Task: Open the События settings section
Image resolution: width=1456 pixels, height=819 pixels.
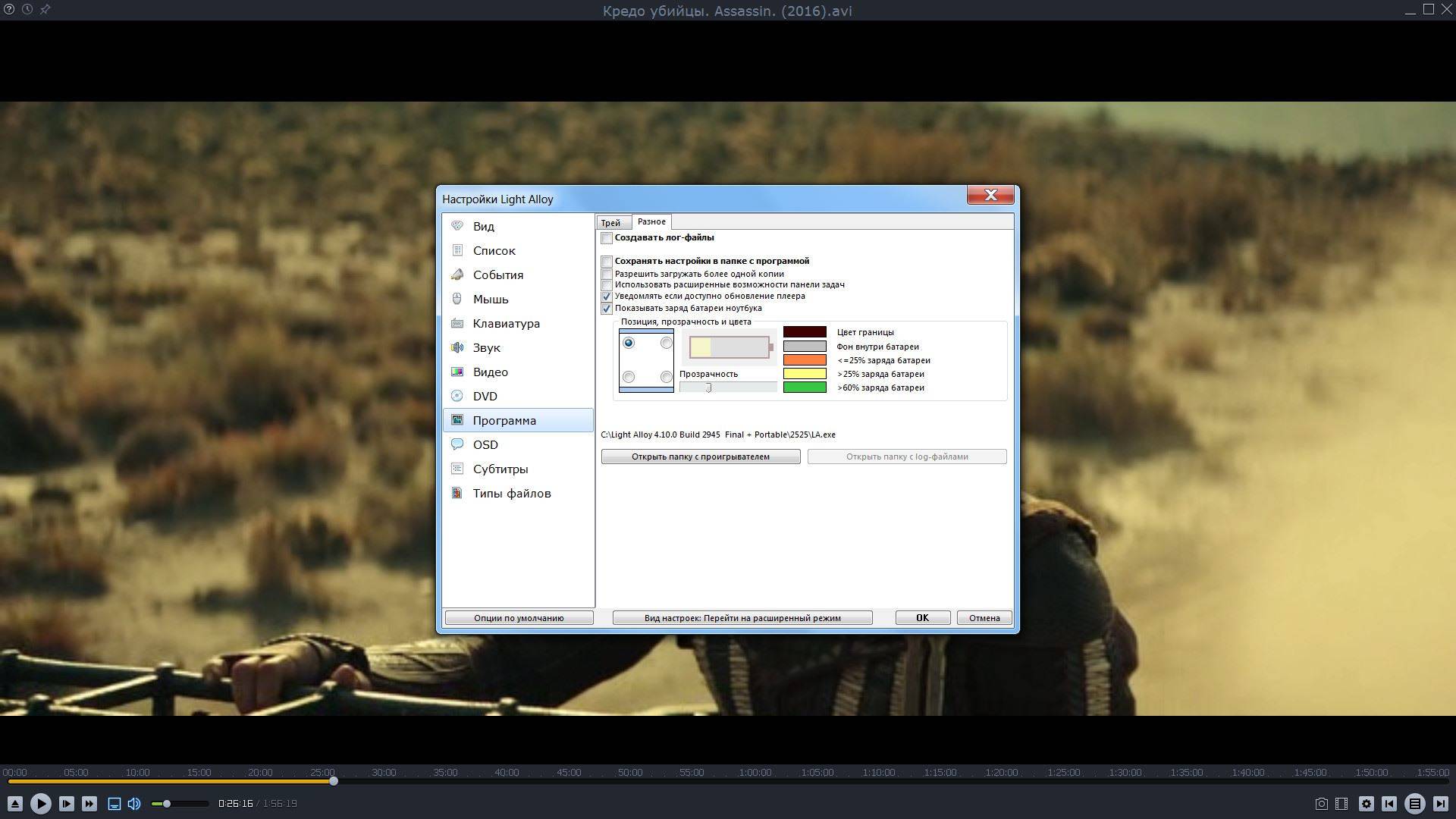Action: [x=519, y=275]
